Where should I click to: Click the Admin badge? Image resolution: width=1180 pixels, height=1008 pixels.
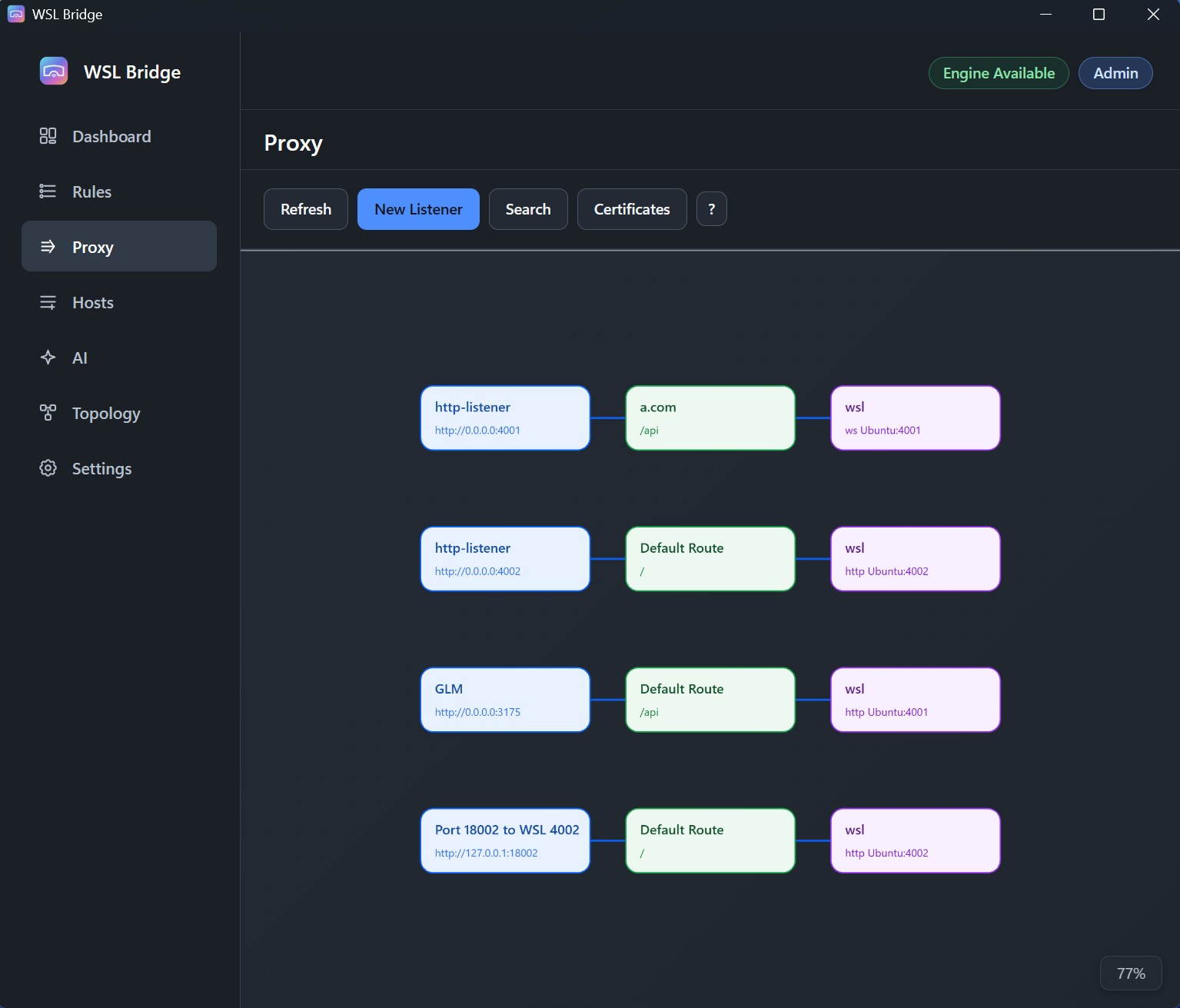[x=1115, y=73]
